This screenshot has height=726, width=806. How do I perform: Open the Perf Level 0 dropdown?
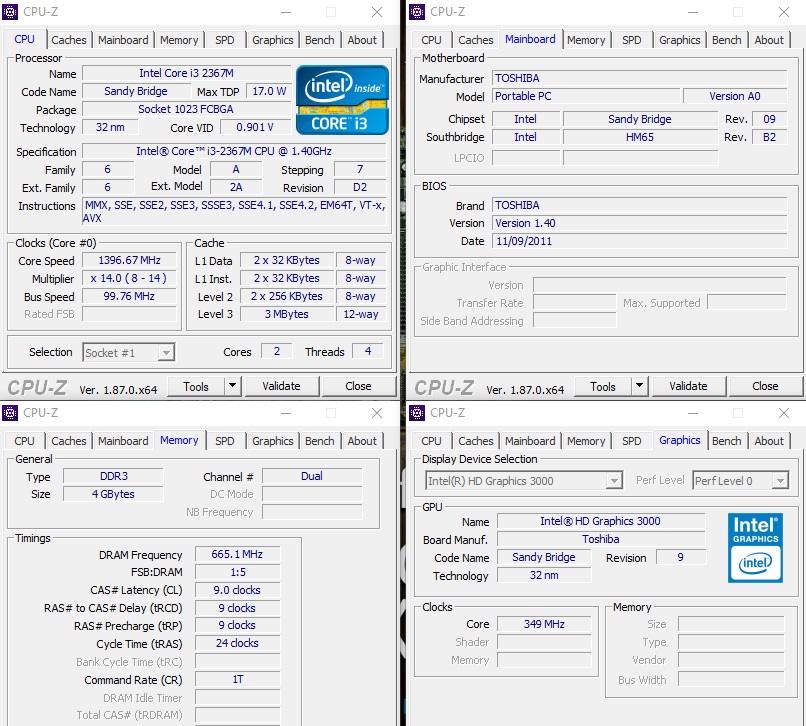coord(740,480)
